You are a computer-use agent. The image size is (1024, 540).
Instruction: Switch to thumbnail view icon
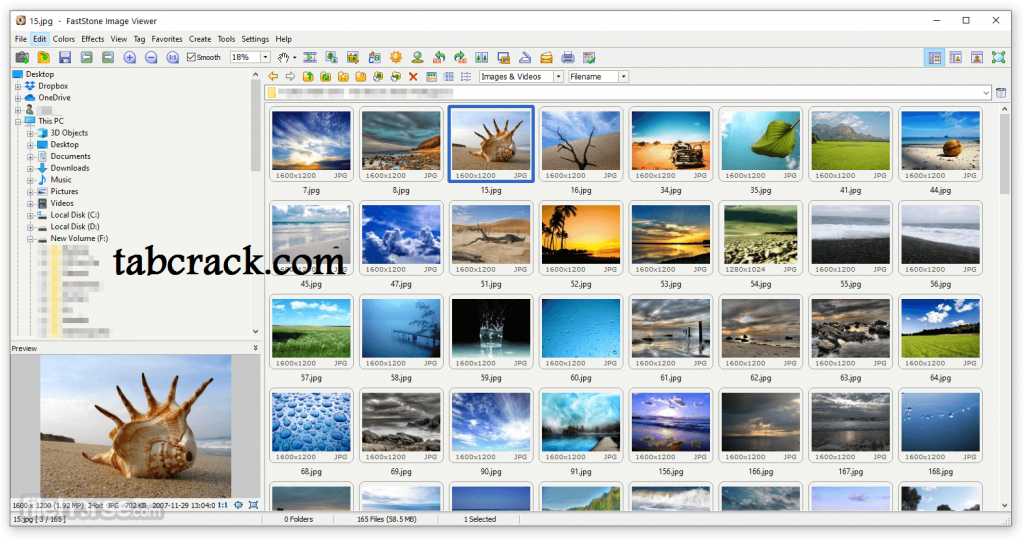point(431,76)
